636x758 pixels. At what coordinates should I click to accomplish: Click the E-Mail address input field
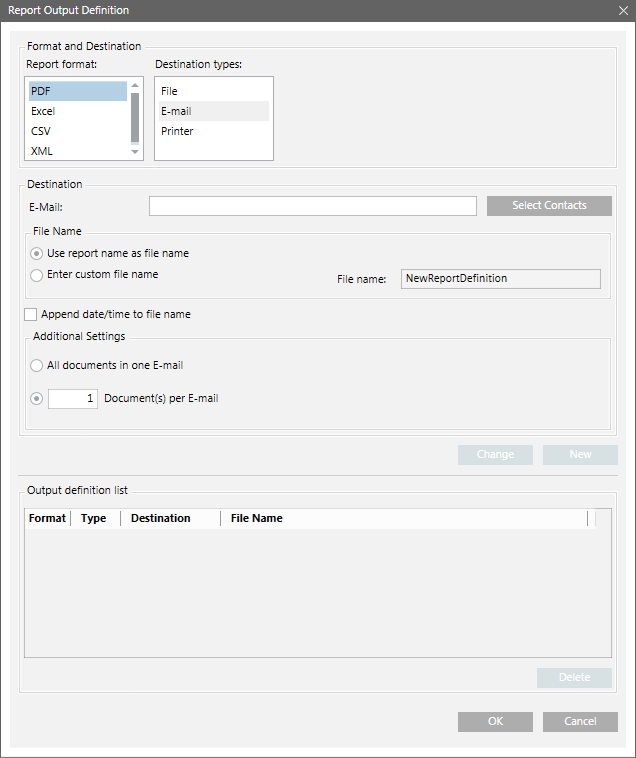[x=312, y=206]
